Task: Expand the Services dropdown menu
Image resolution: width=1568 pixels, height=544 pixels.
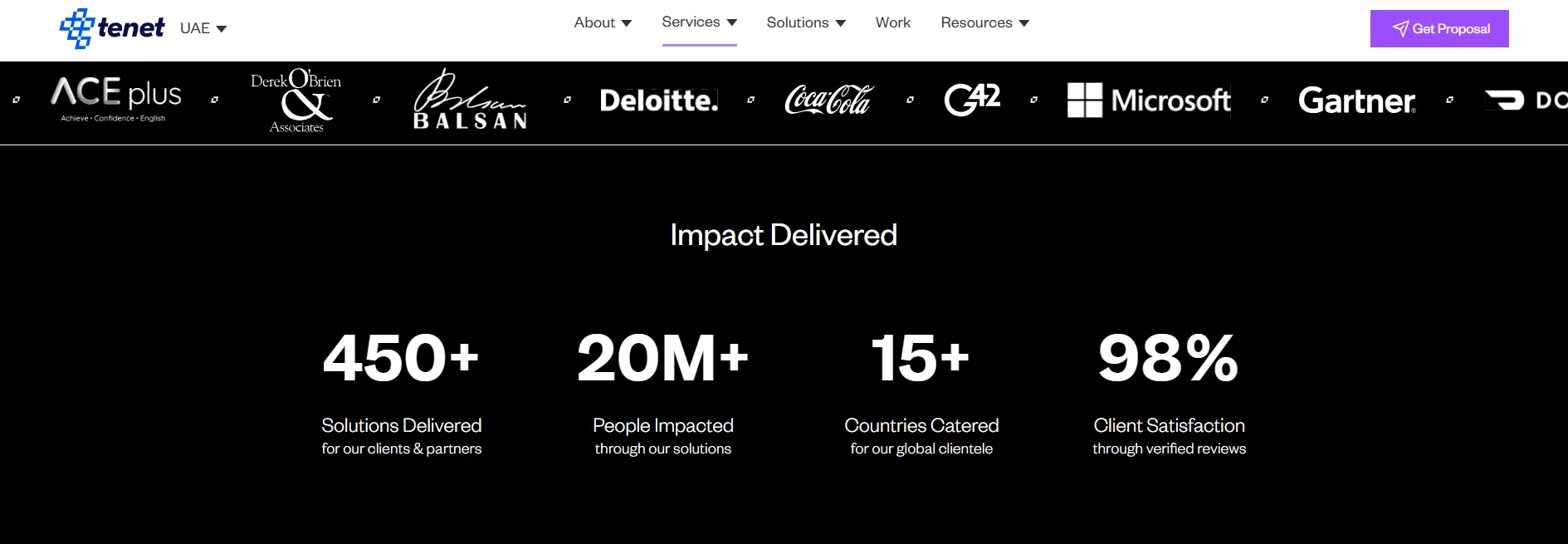Action: tap(699, 22)
